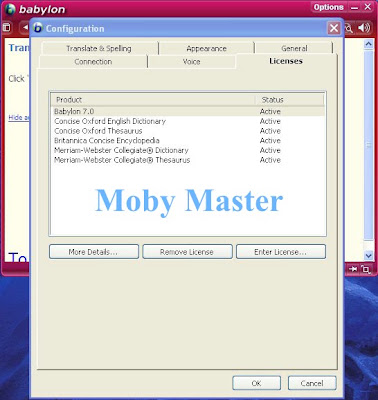
Task: Open the Options menu
Action: point(328,7)
